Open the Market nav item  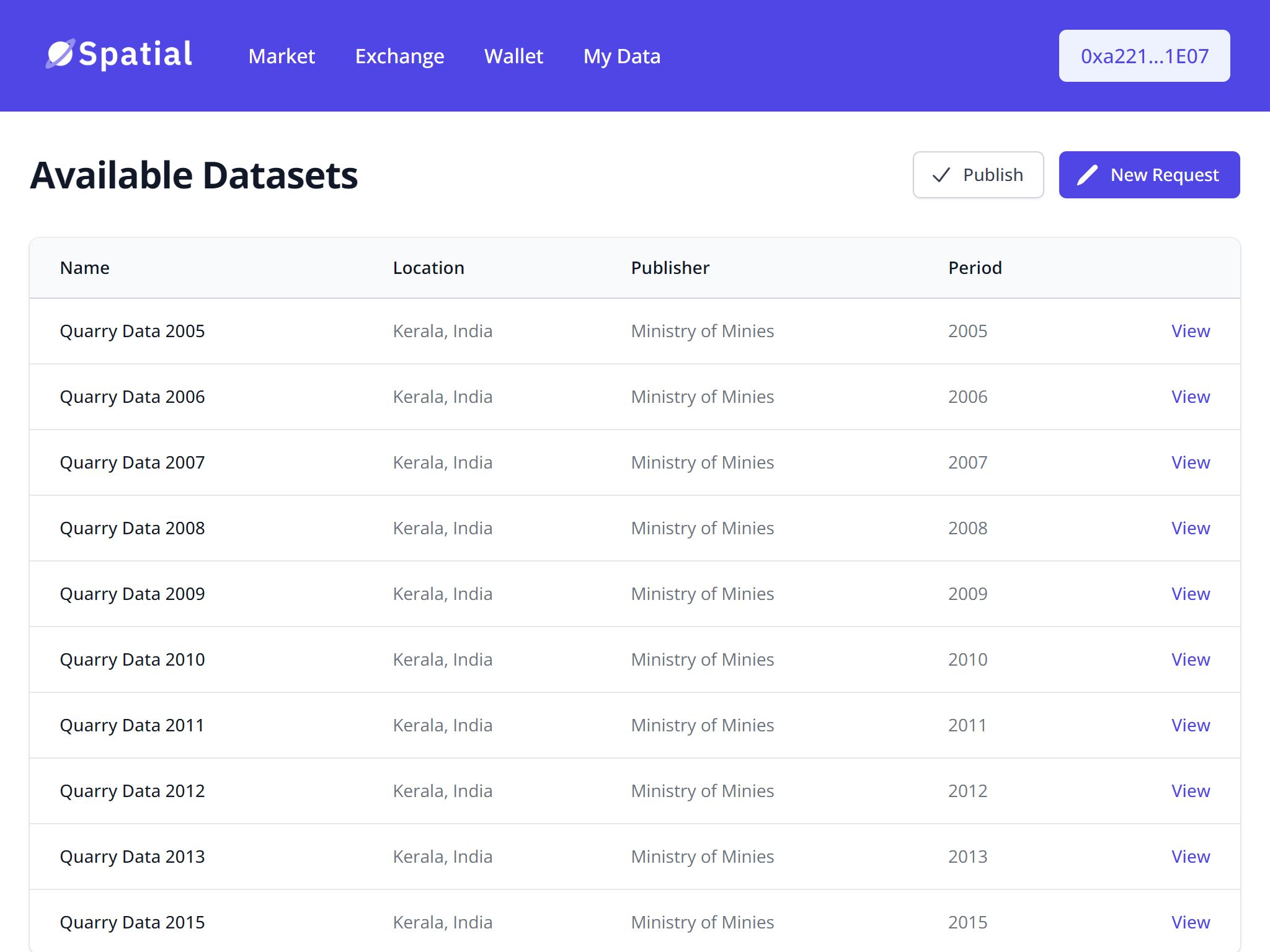coord(282,56)
